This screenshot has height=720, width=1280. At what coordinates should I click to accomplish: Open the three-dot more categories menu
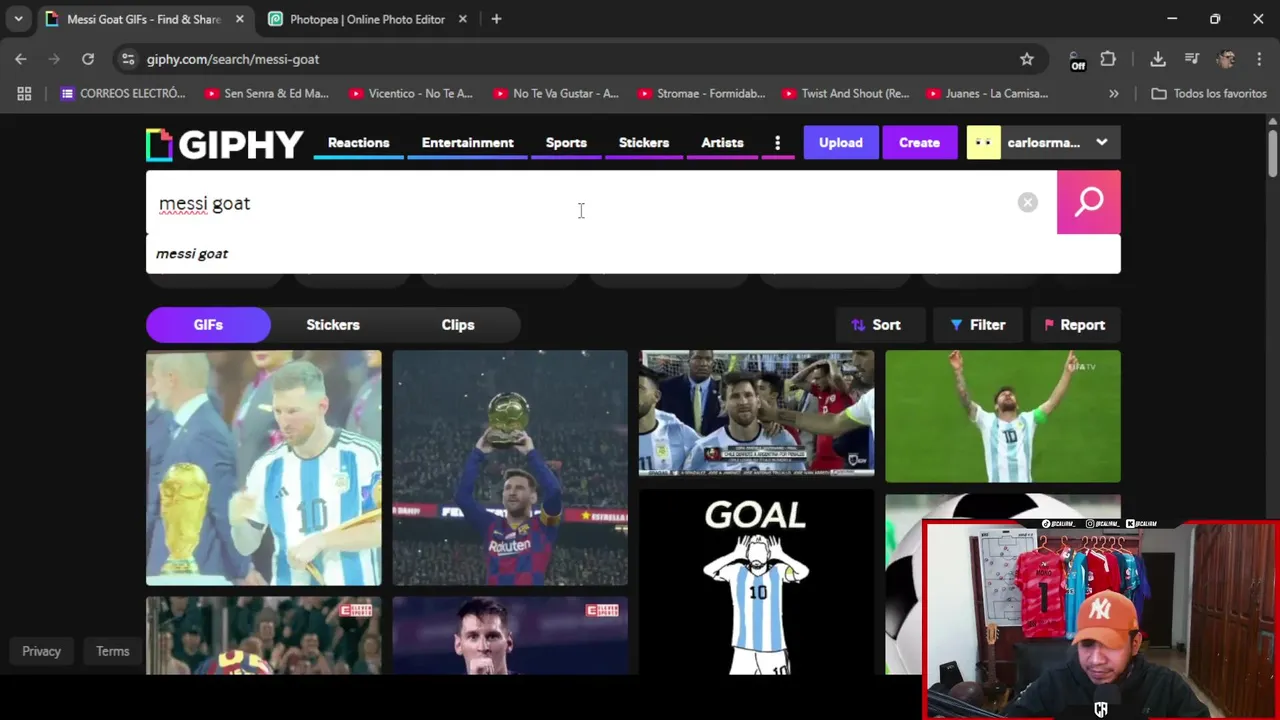(777, 143)
